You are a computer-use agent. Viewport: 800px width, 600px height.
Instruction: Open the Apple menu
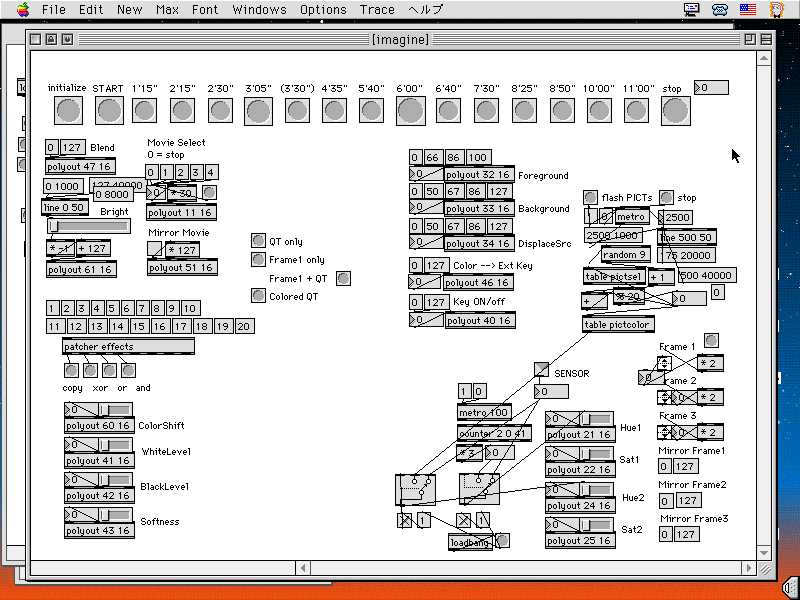coord(23,9)
